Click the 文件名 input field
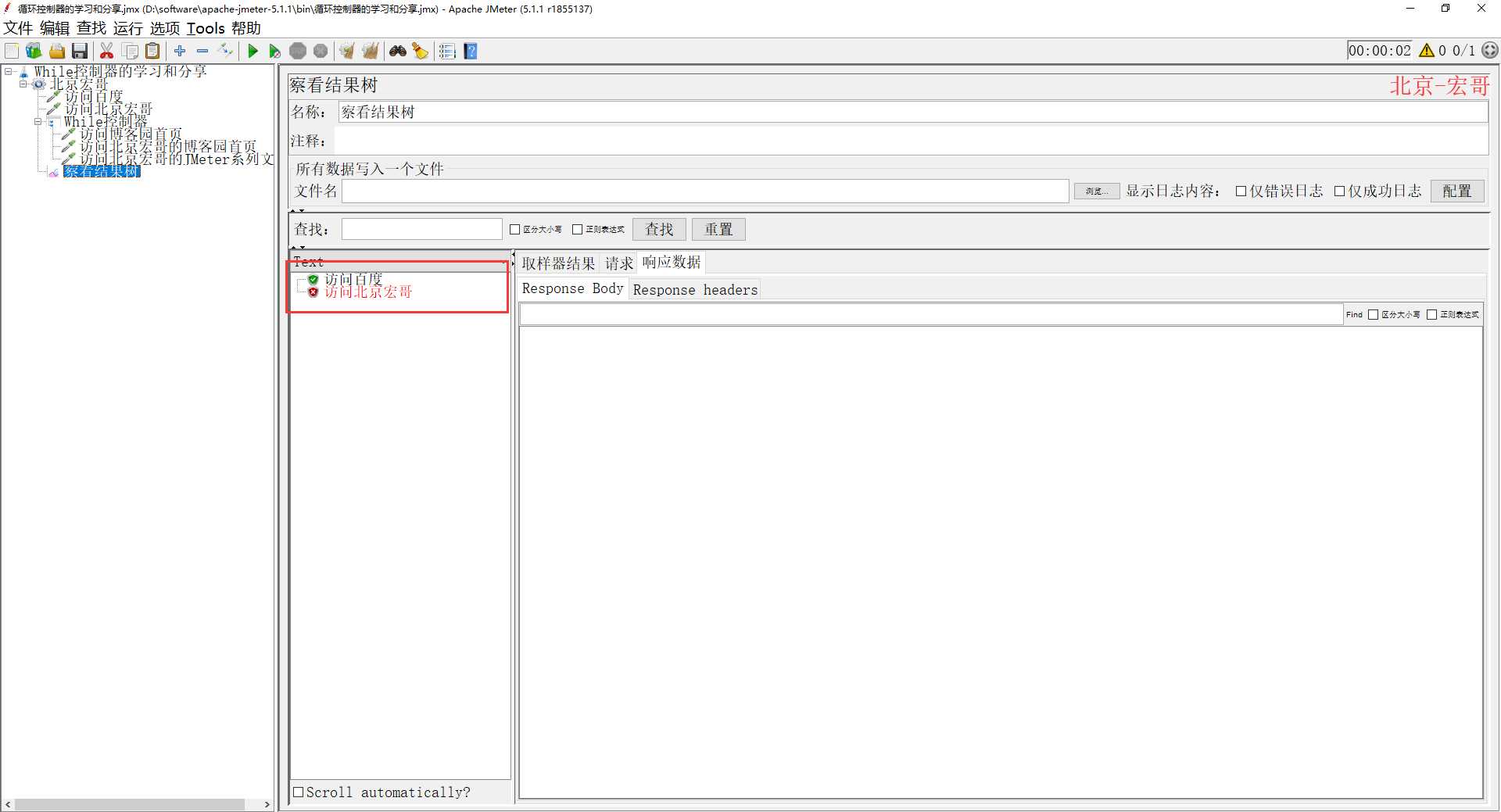 tap(705, 191)
